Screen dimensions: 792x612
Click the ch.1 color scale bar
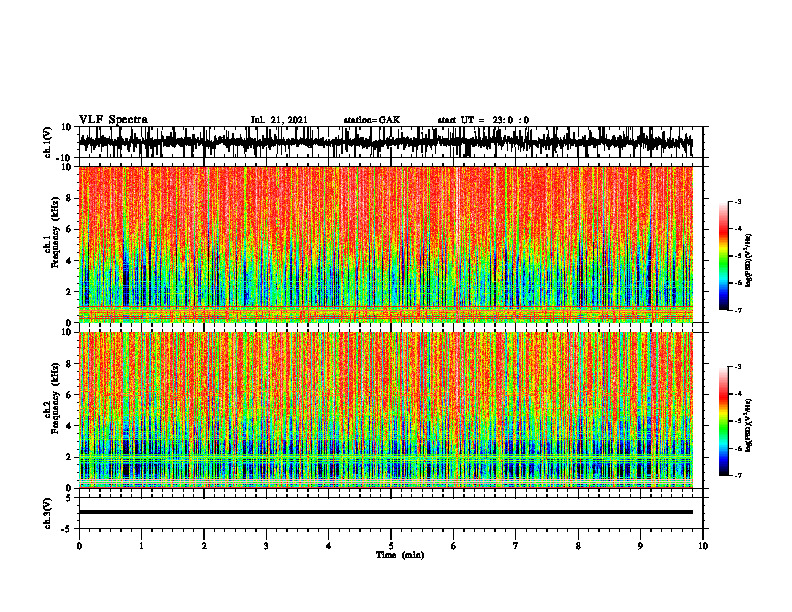point(724,256)
